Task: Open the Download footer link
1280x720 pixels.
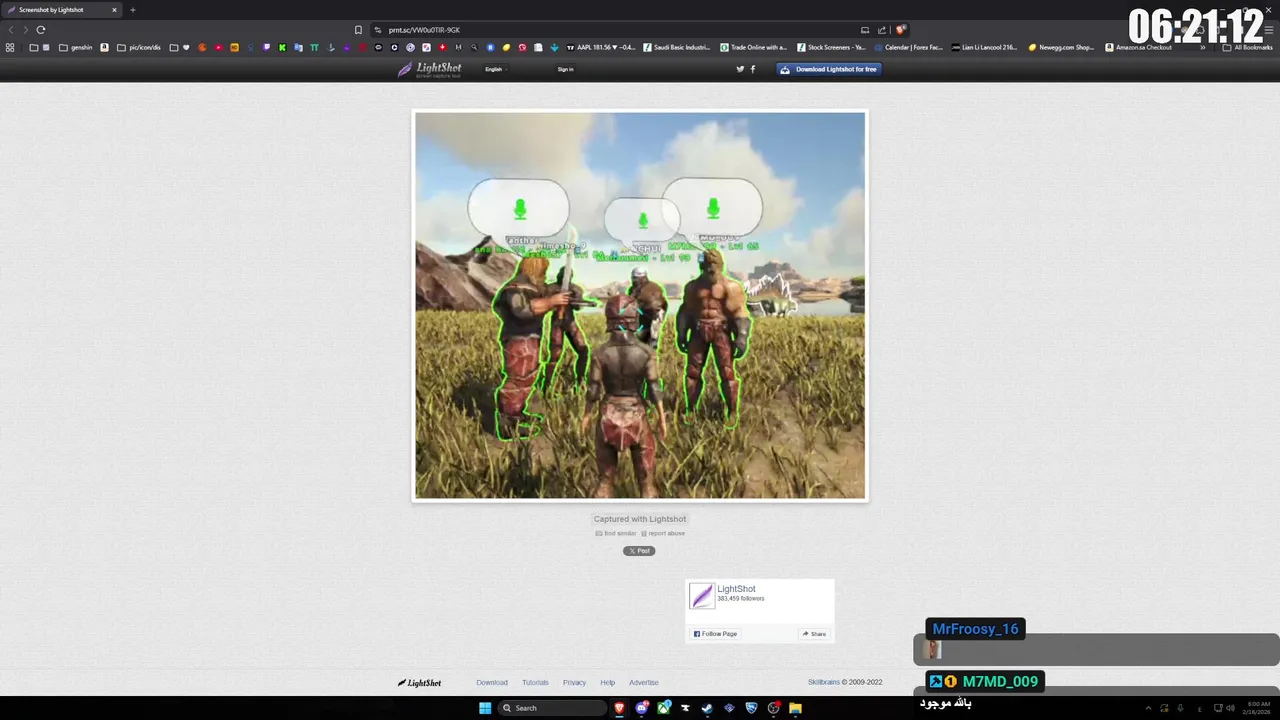Action: click(x=492, y=683)
